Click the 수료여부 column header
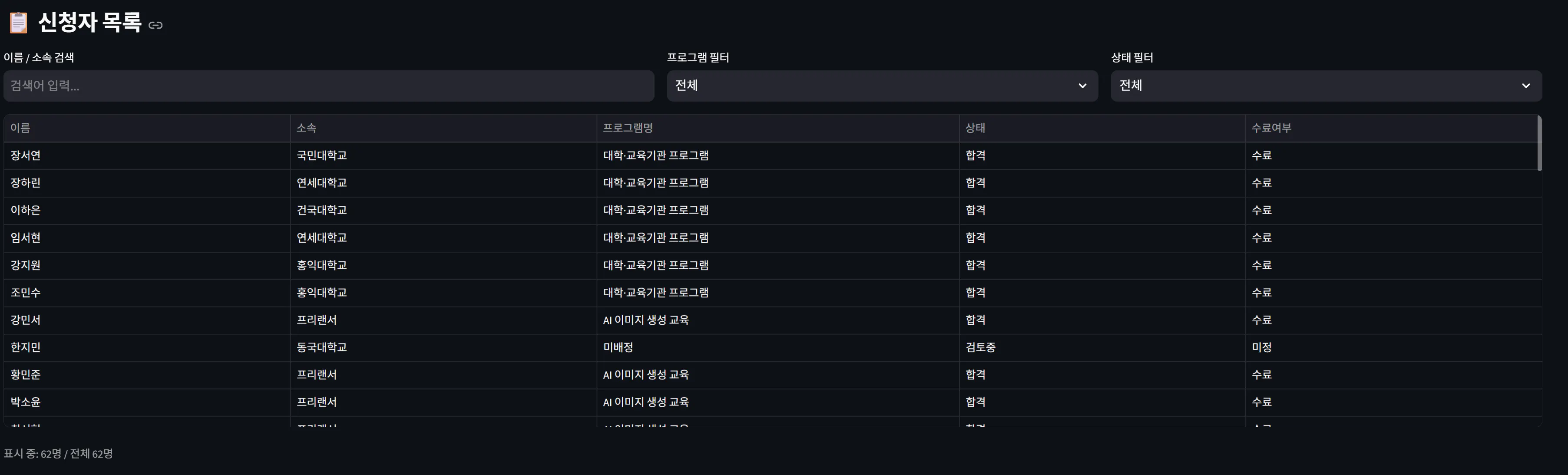Screen dimensions: 1568x475 pos(1271,128)
